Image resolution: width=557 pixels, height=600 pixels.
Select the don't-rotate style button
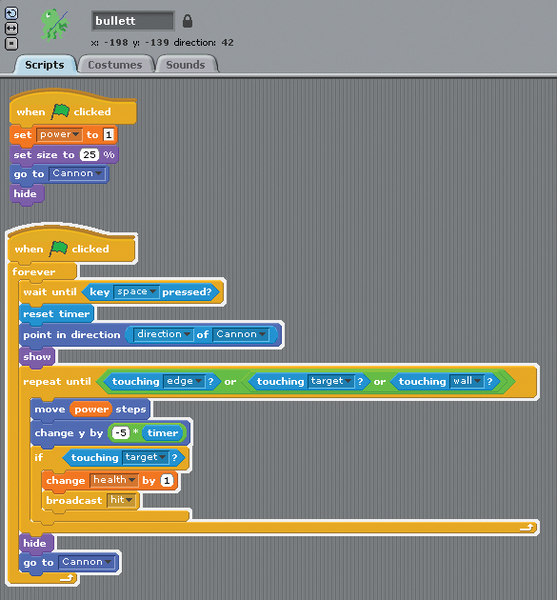click(x=11, y=44)
